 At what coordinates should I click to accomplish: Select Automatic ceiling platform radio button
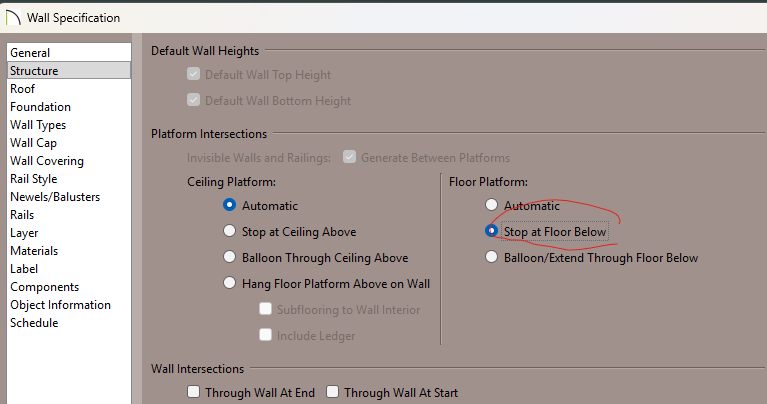click(x=230, y=205)
